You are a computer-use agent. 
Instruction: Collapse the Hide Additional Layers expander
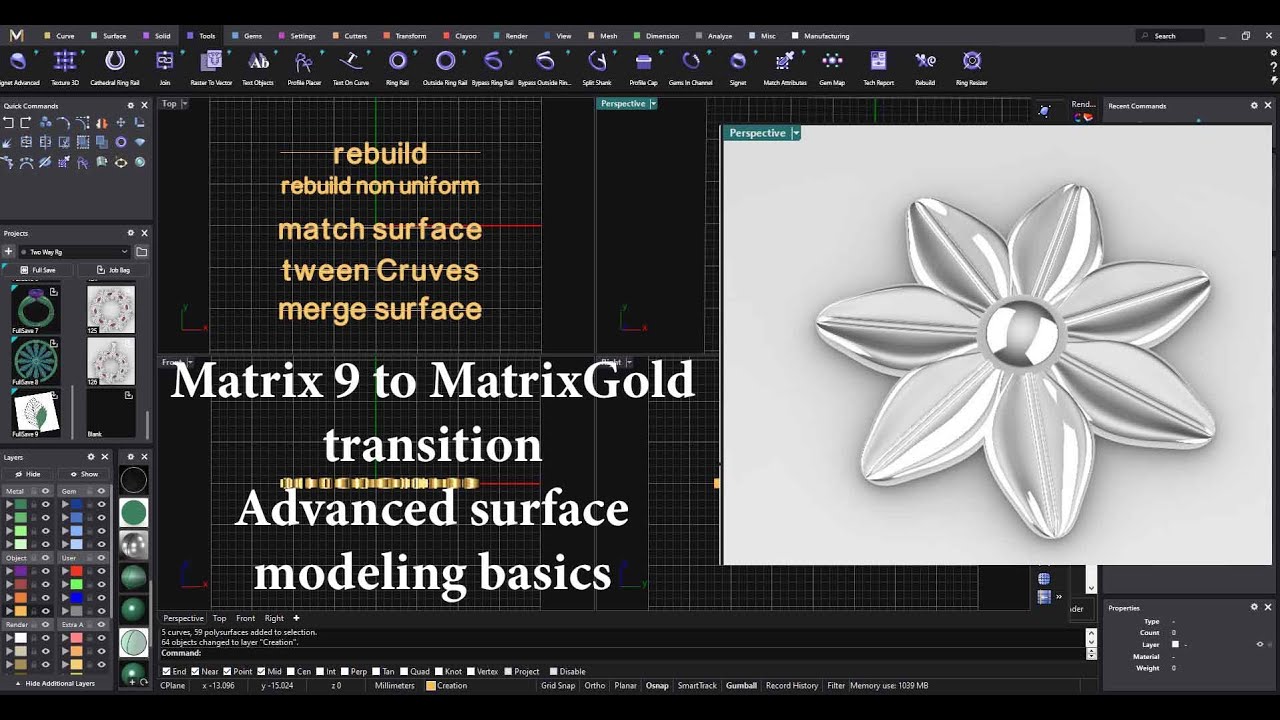[x=55, y=683]
